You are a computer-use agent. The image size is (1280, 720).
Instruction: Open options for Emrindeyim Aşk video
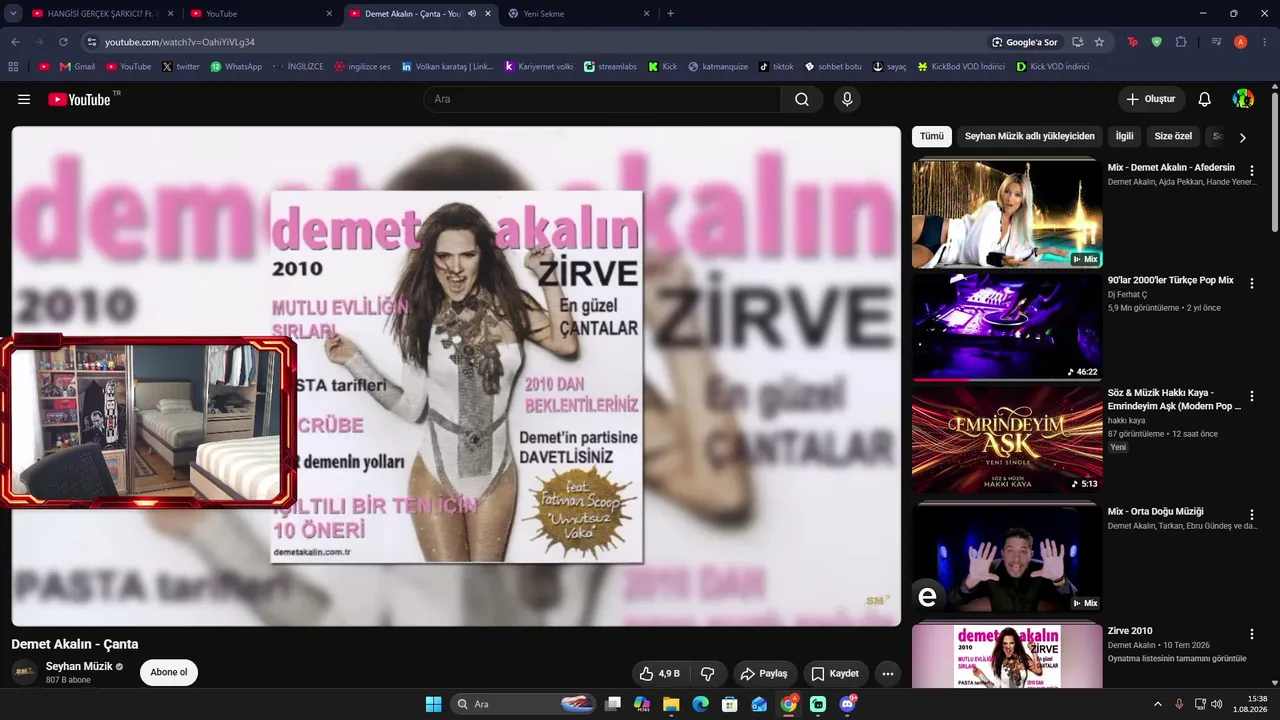pyautogui.click(x=1251, y=397)
